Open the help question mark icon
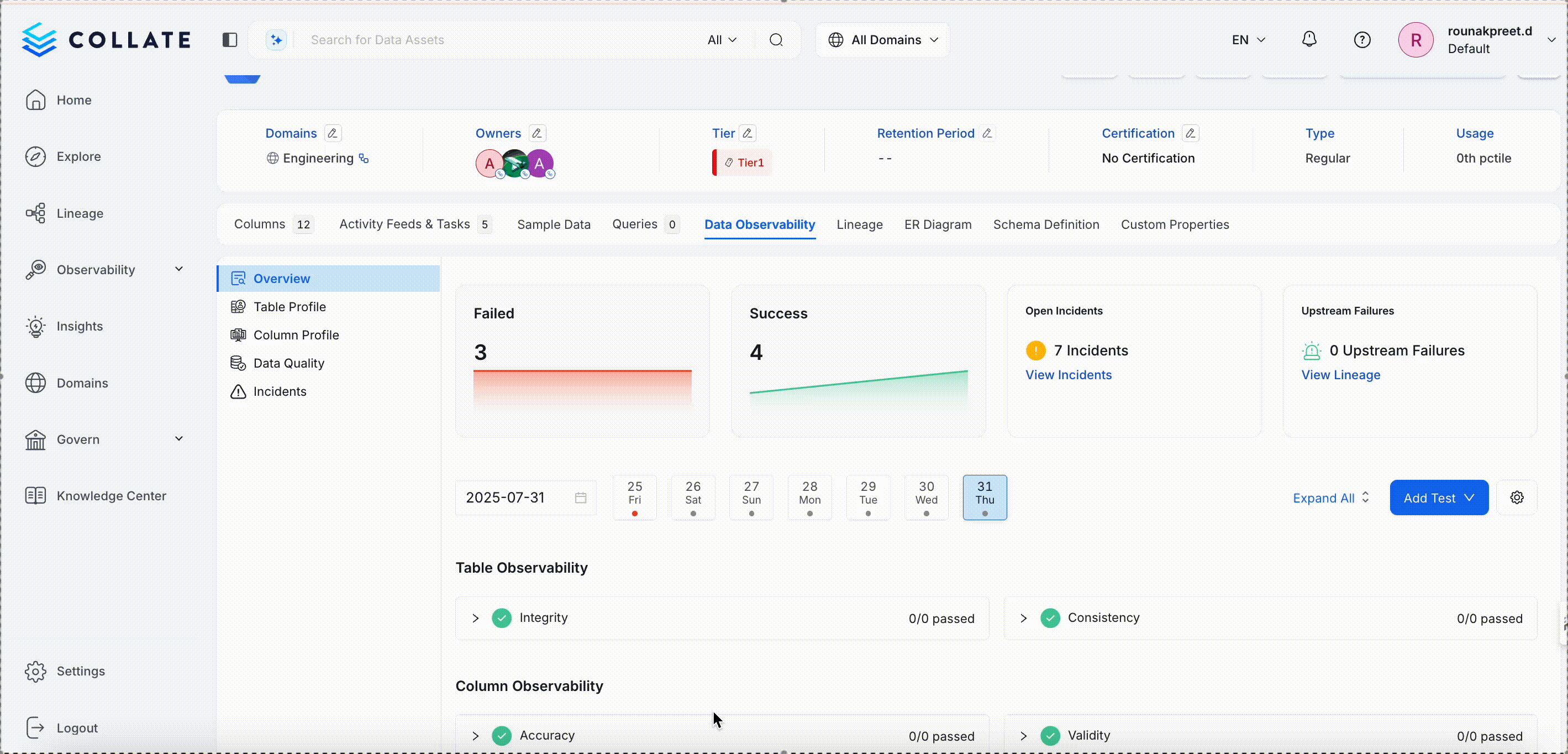 (1362, 40)
